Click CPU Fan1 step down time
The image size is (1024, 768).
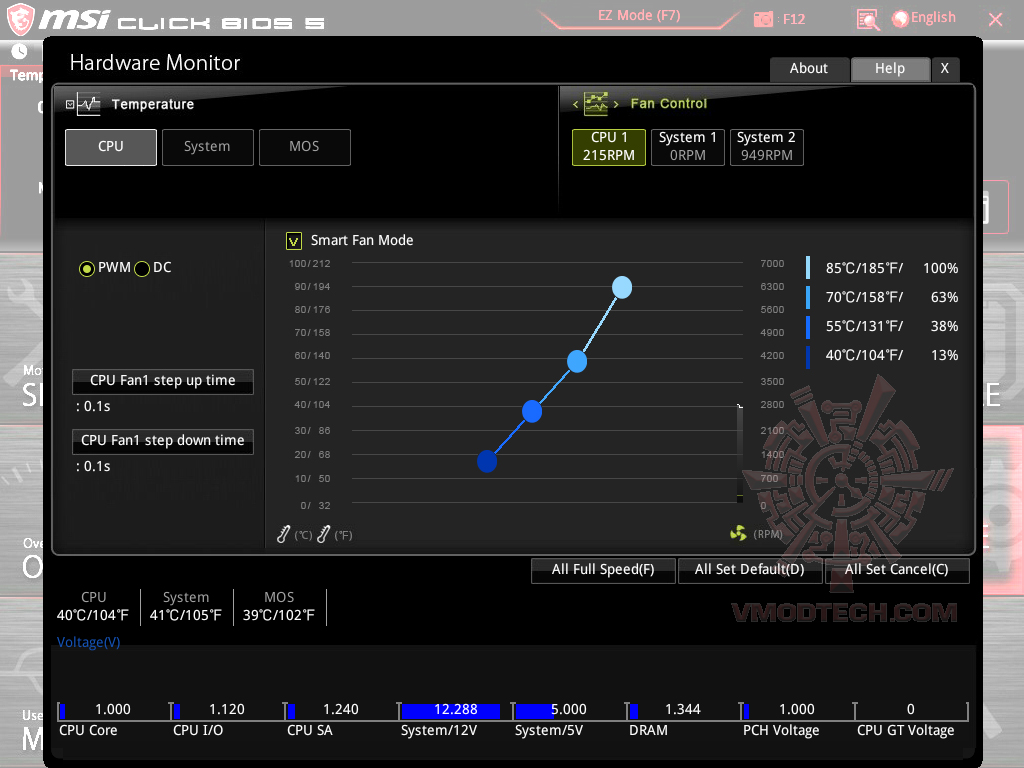[163, 441]
